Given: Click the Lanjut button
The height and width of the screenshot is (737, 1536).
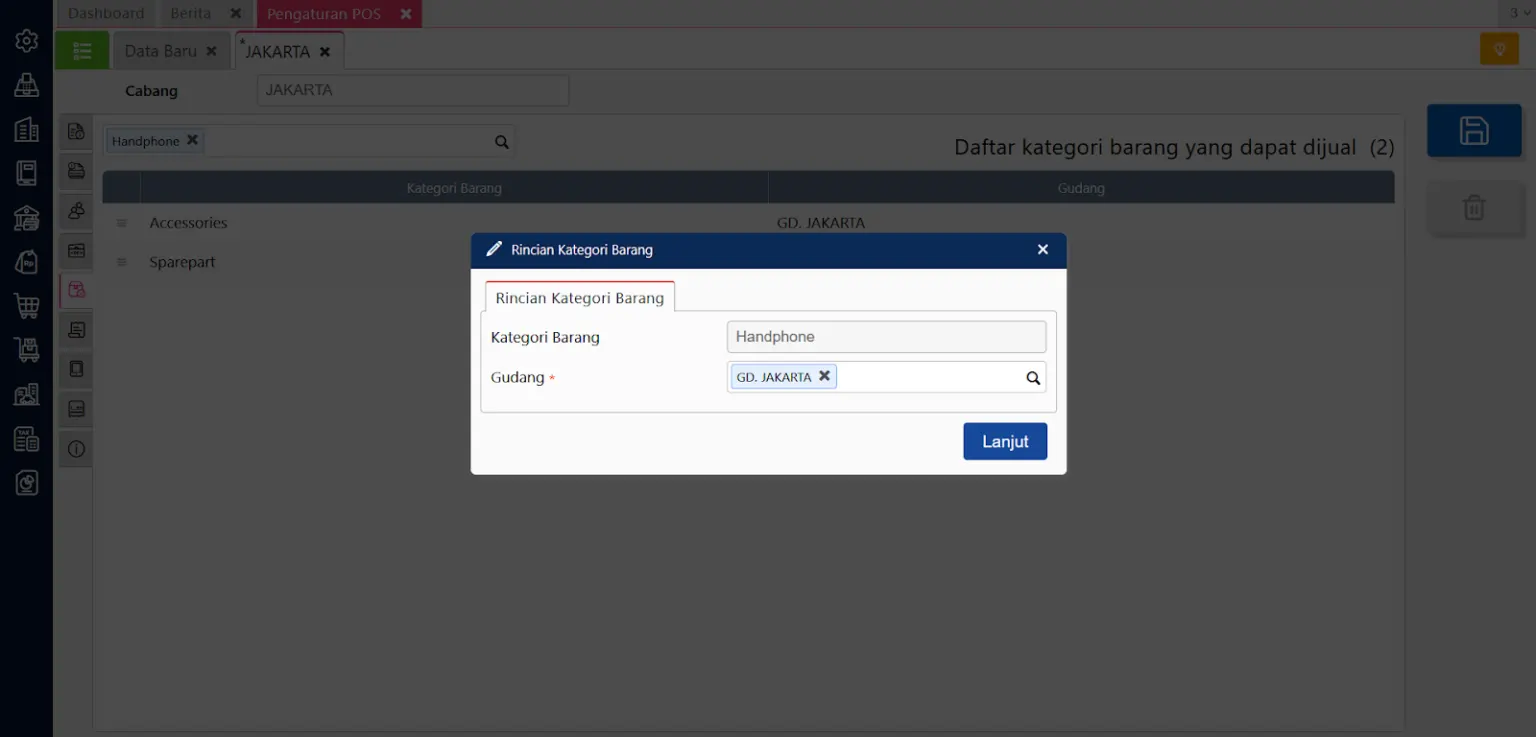Looking at the screenshot, I should [1005, 441].
